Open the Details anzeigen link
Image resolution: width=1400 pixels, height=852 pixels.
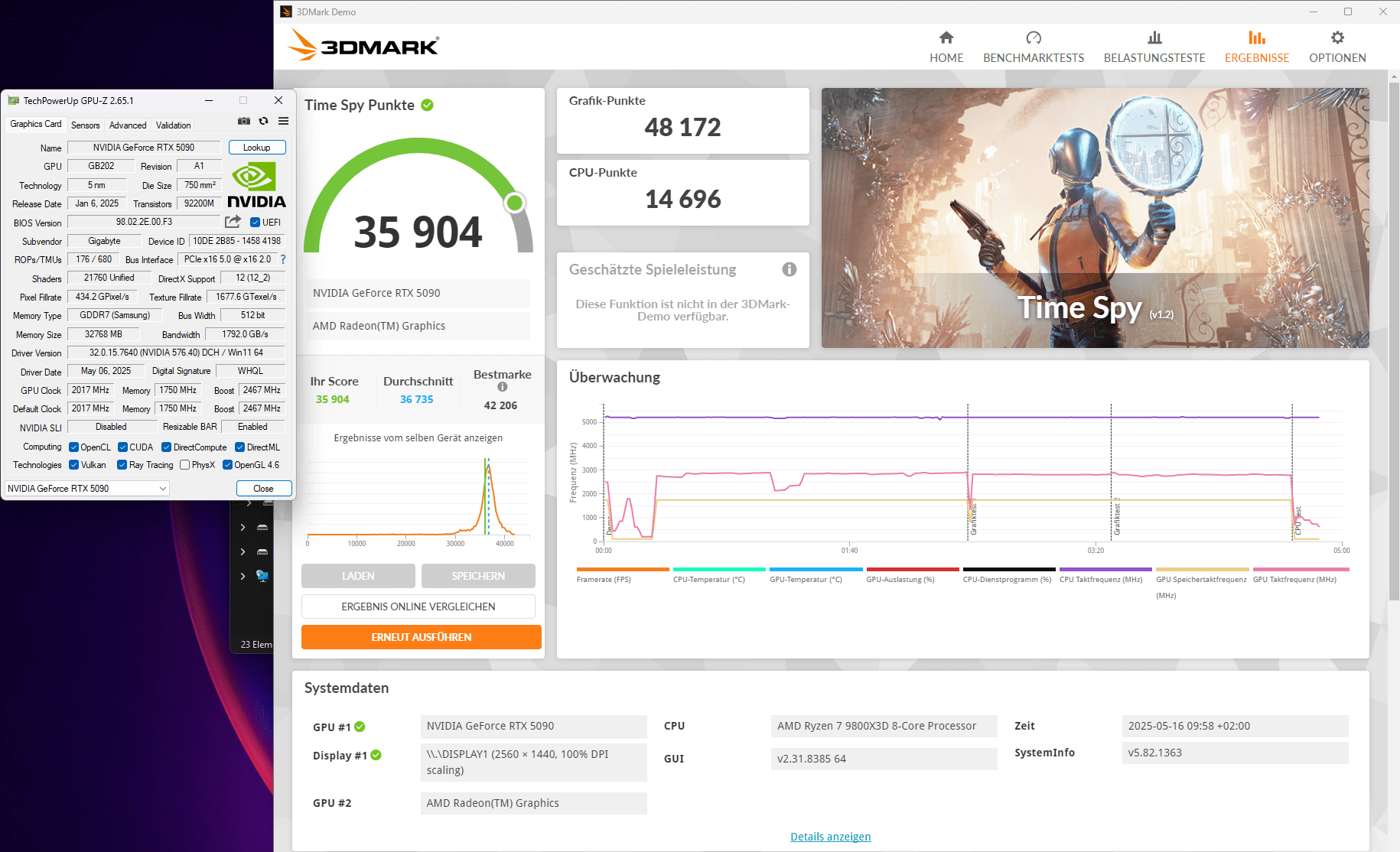coord(831,837)
